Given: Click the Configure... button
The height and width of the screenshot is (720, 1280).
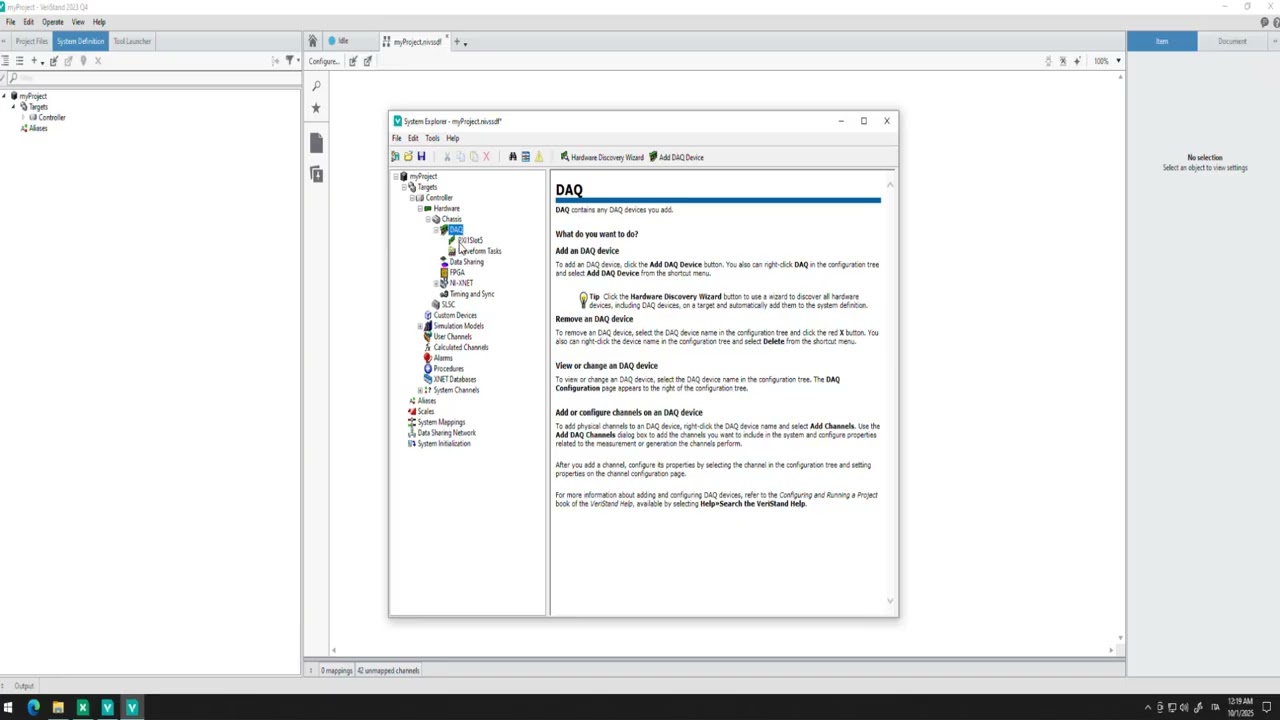Looking at the screenshot, I should click(x=324, y=61).
